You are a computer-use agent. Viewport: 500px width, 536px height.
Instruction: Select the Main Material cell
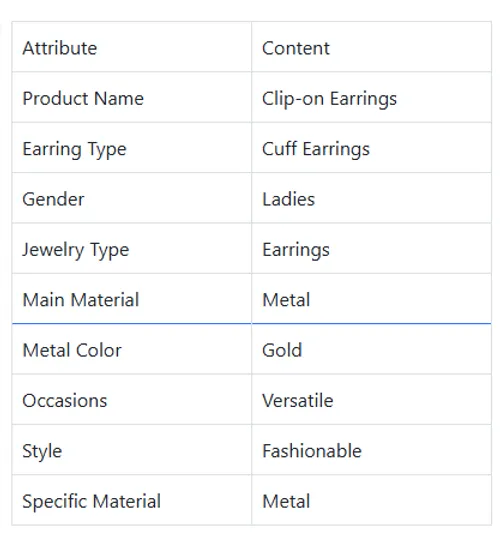tap(132, 299)
